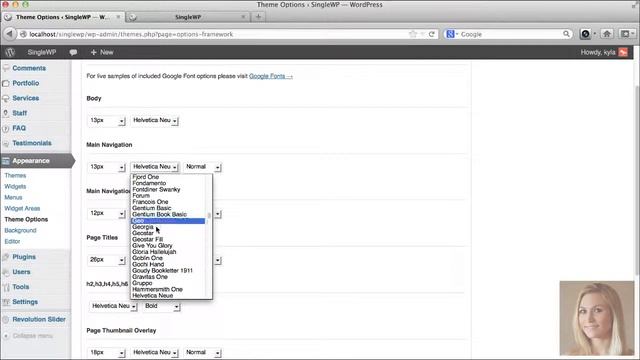Screen dimensions: 640x360
Task: Switch to Theme Options browser tab
Action: pos(62,17)
